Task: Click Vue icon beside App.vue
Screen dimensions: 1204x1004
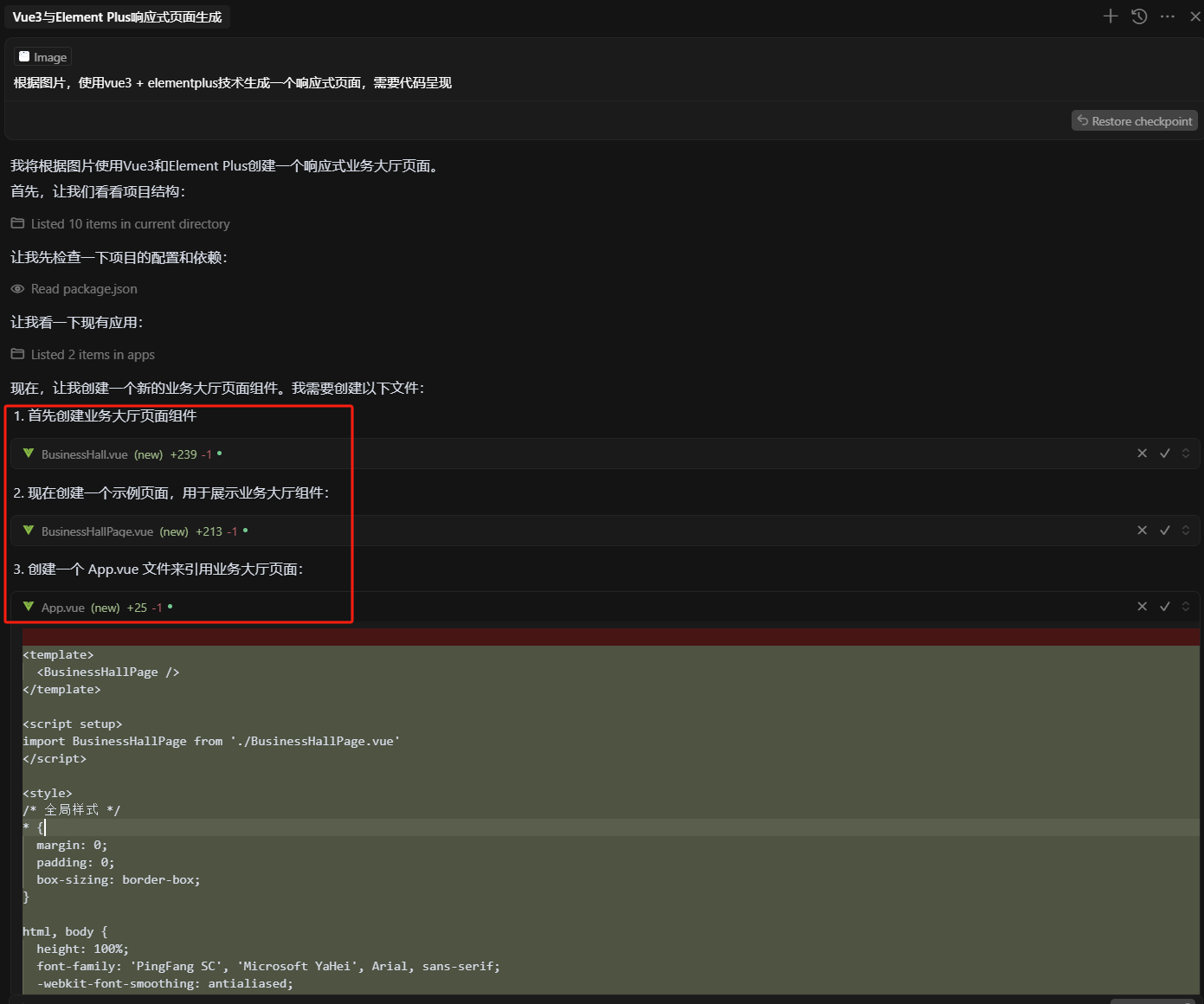Action: pos(29,607)
